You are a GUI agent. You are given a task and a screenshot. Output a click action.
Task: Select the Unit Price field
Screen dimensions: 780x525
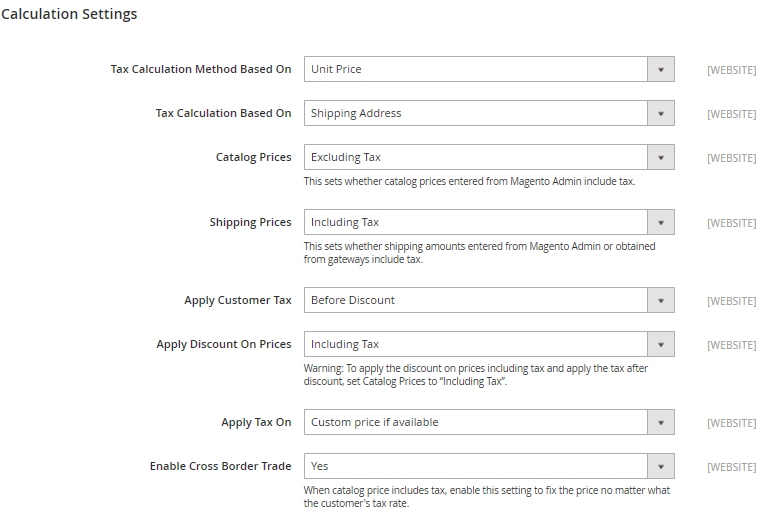click(x=489, y=69)
